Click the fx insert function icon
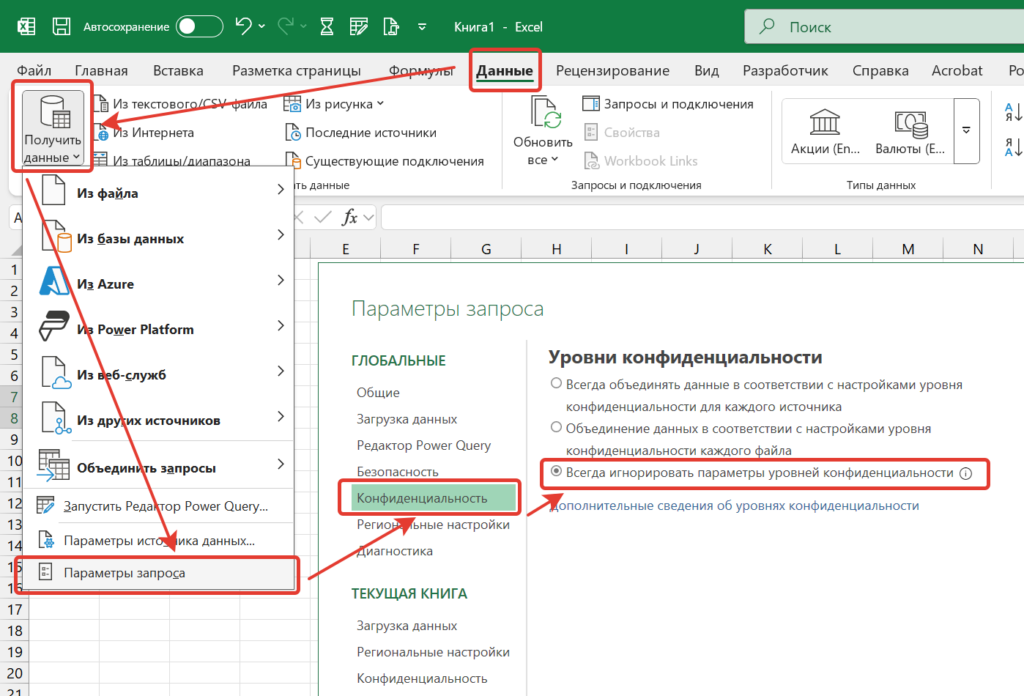 (350, 217)
